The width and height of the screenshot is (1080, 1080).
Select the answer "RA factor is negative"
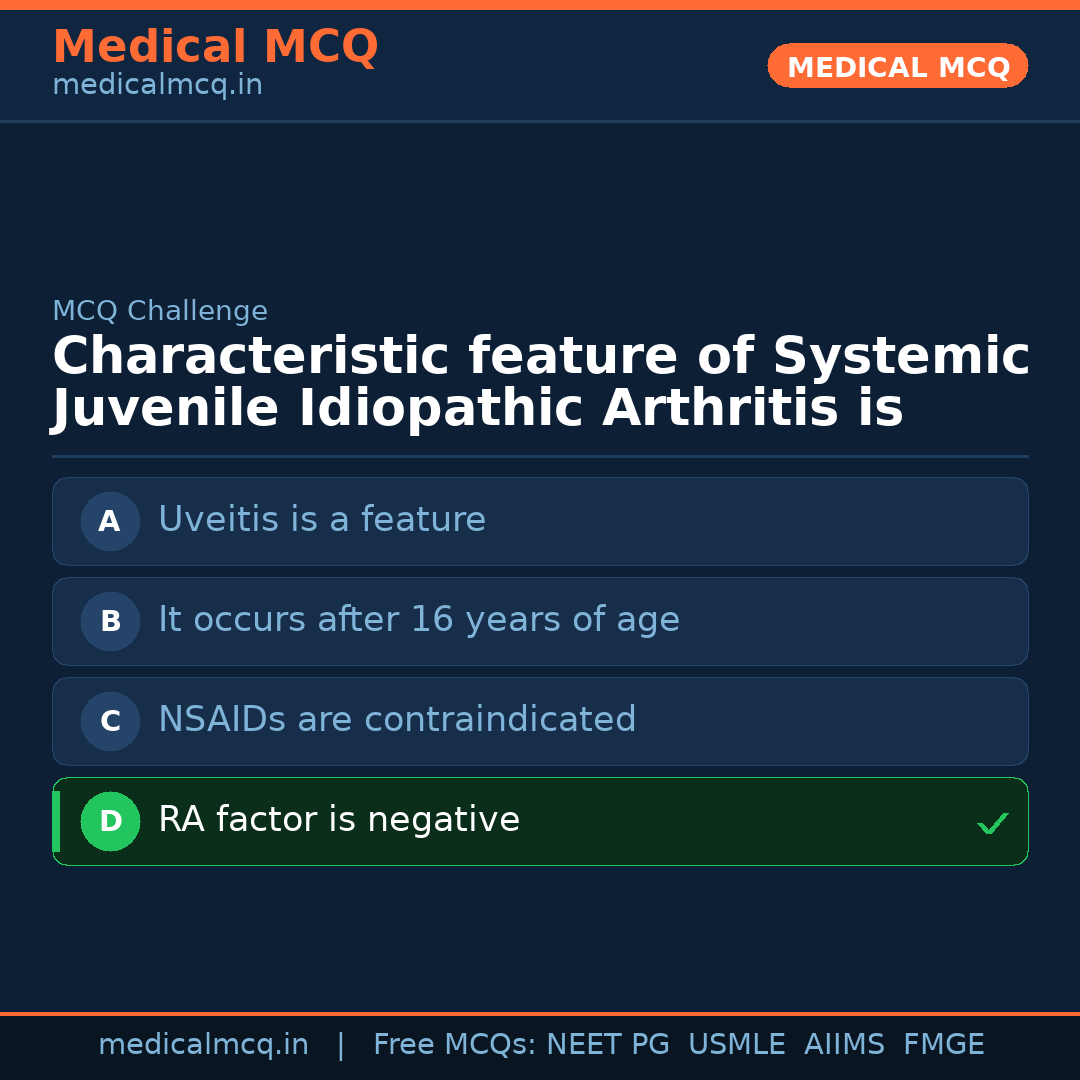(x=339, y=820)
